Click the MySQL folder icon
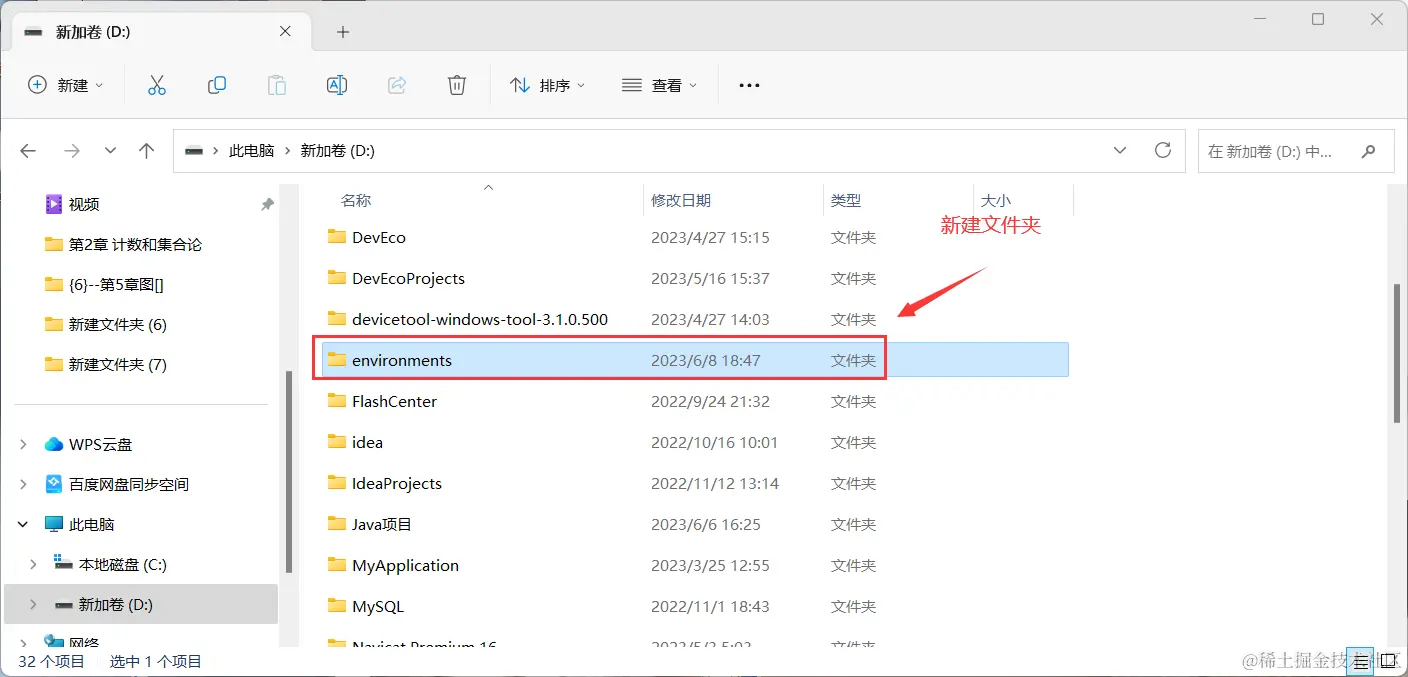Viewport: 1408px width, 677px height. pos(337,606)
